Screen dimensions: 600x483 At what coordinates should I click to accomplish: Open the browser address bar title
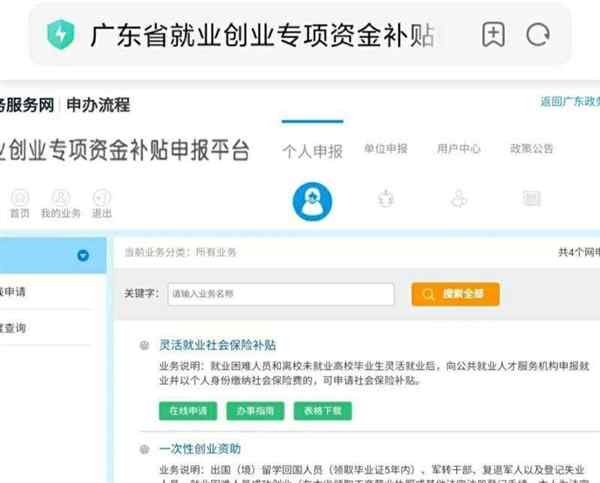pos(262,35)
